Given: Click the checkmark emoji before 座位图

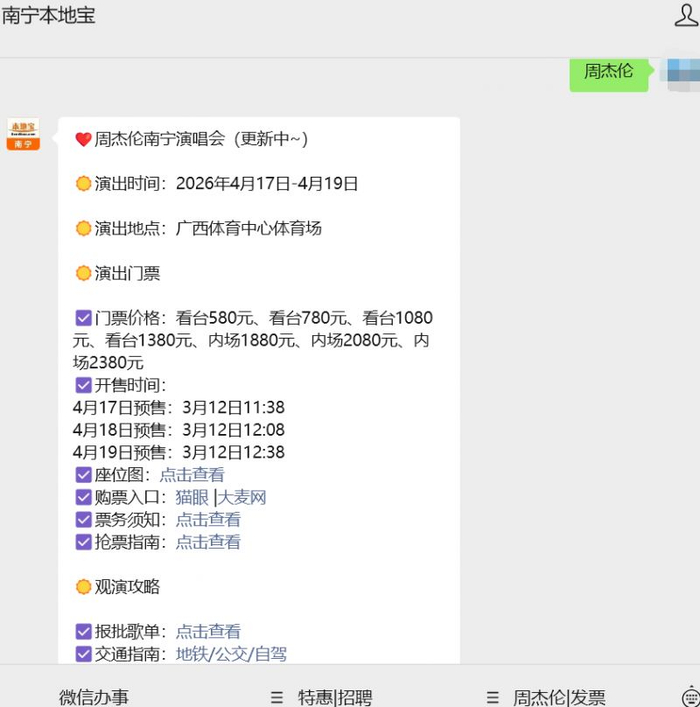Looking at the screenshot, I should coord(83,474).
